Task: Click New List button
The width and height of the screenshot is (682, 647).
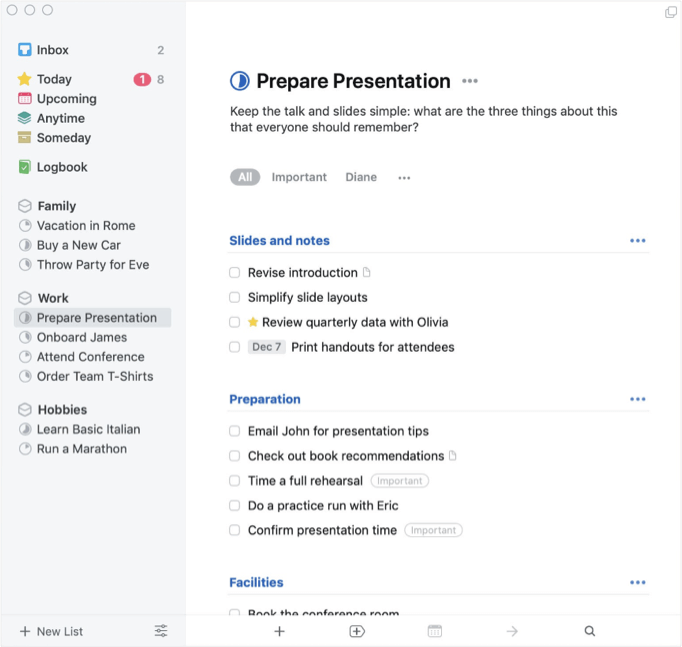Action: (x=51, y=631)
